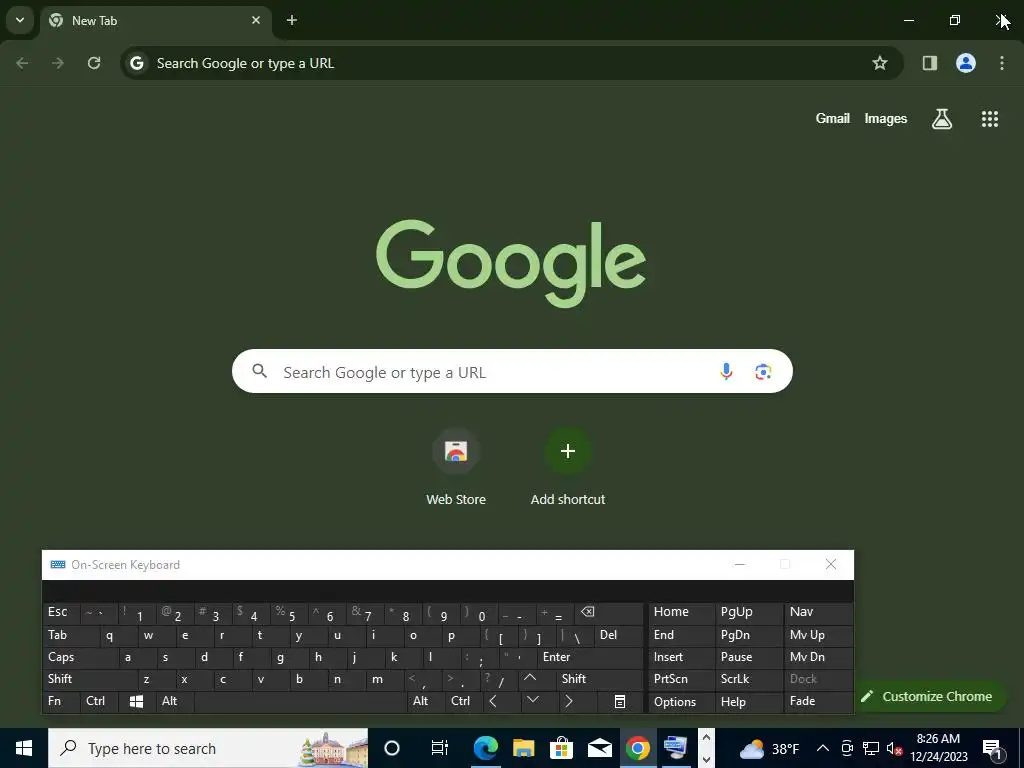Tap the Del key on the On-Screen Keyboard
This screenshot has height=768, width=1024.
(x=619, y=635)
